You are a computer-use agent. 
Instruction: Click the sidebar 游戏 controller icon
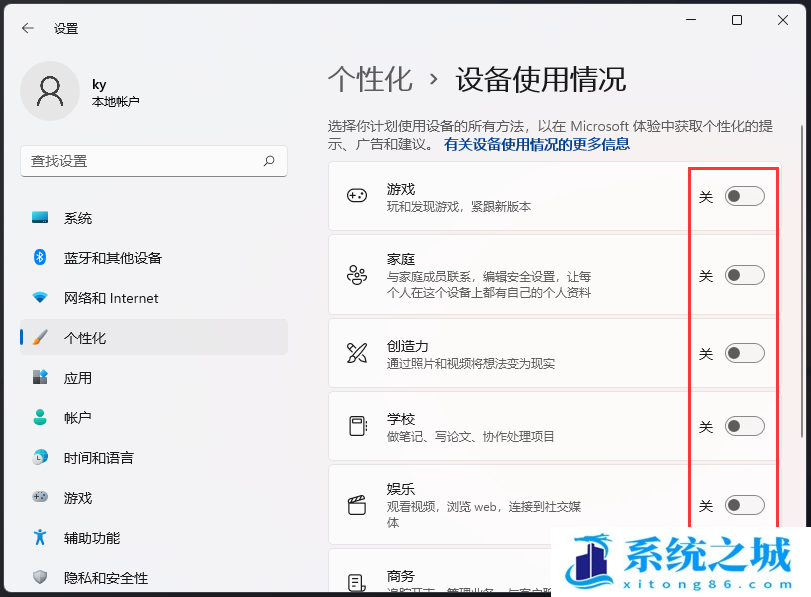click(x=40, y=497)
